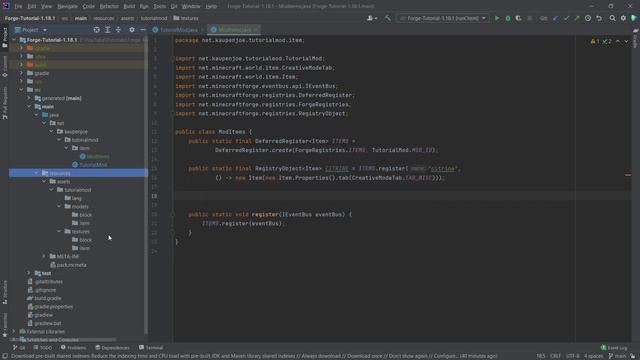Hide the Project panel with minus icon
The image size is (640, 360).
click(x=142, y=30)
